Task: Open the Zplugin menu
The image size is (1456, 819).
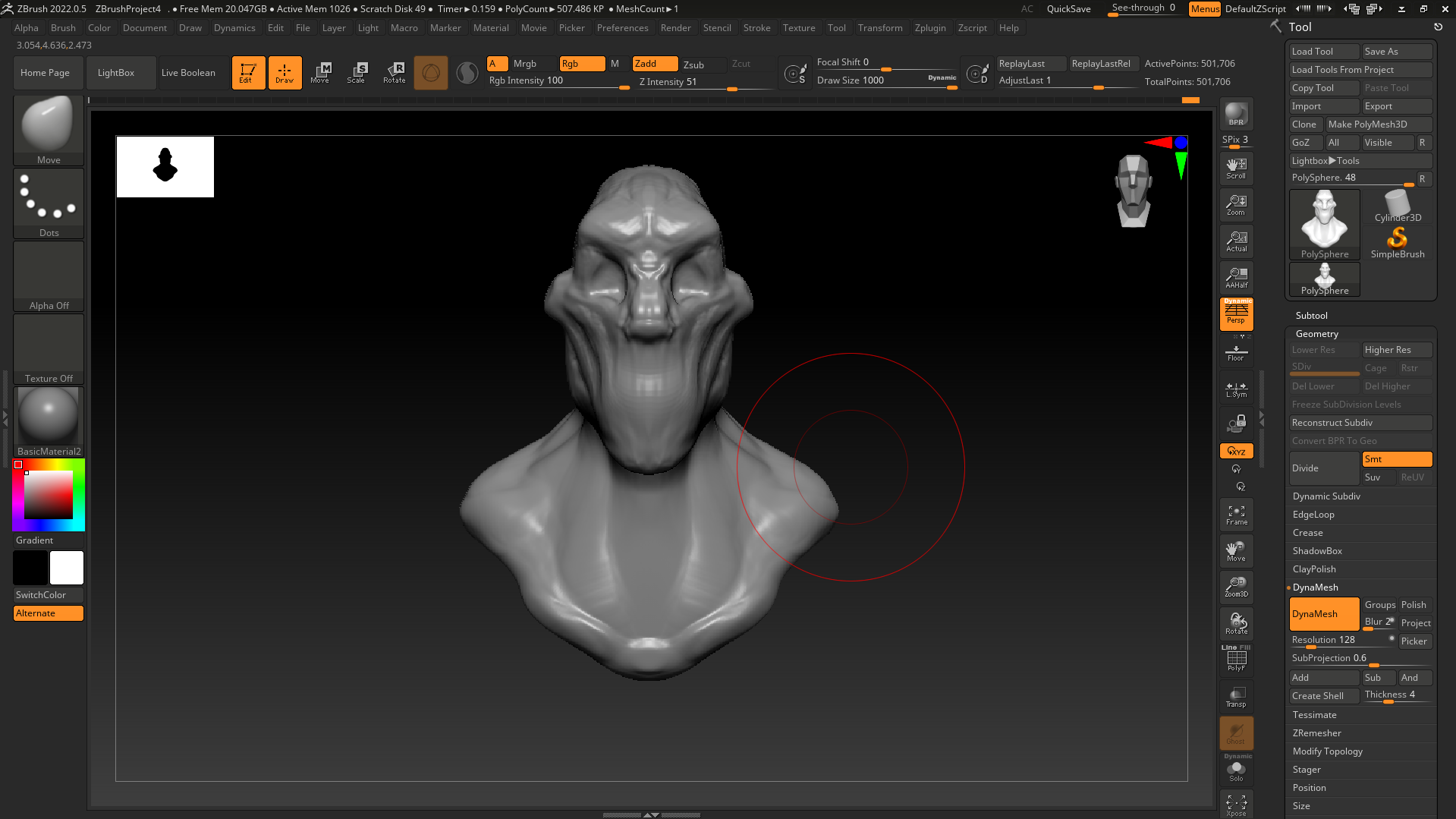Action: coord(929,28)
